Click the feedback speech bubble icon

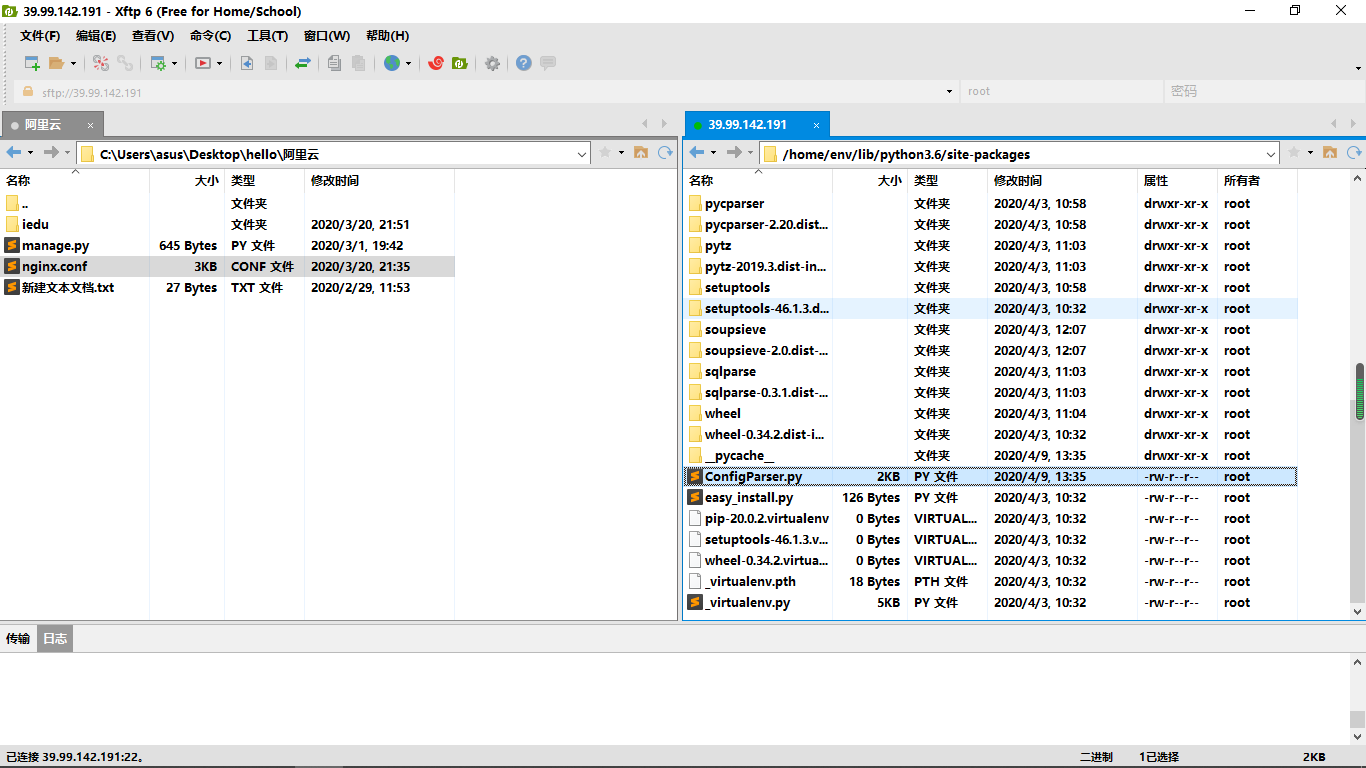[547, 62]
